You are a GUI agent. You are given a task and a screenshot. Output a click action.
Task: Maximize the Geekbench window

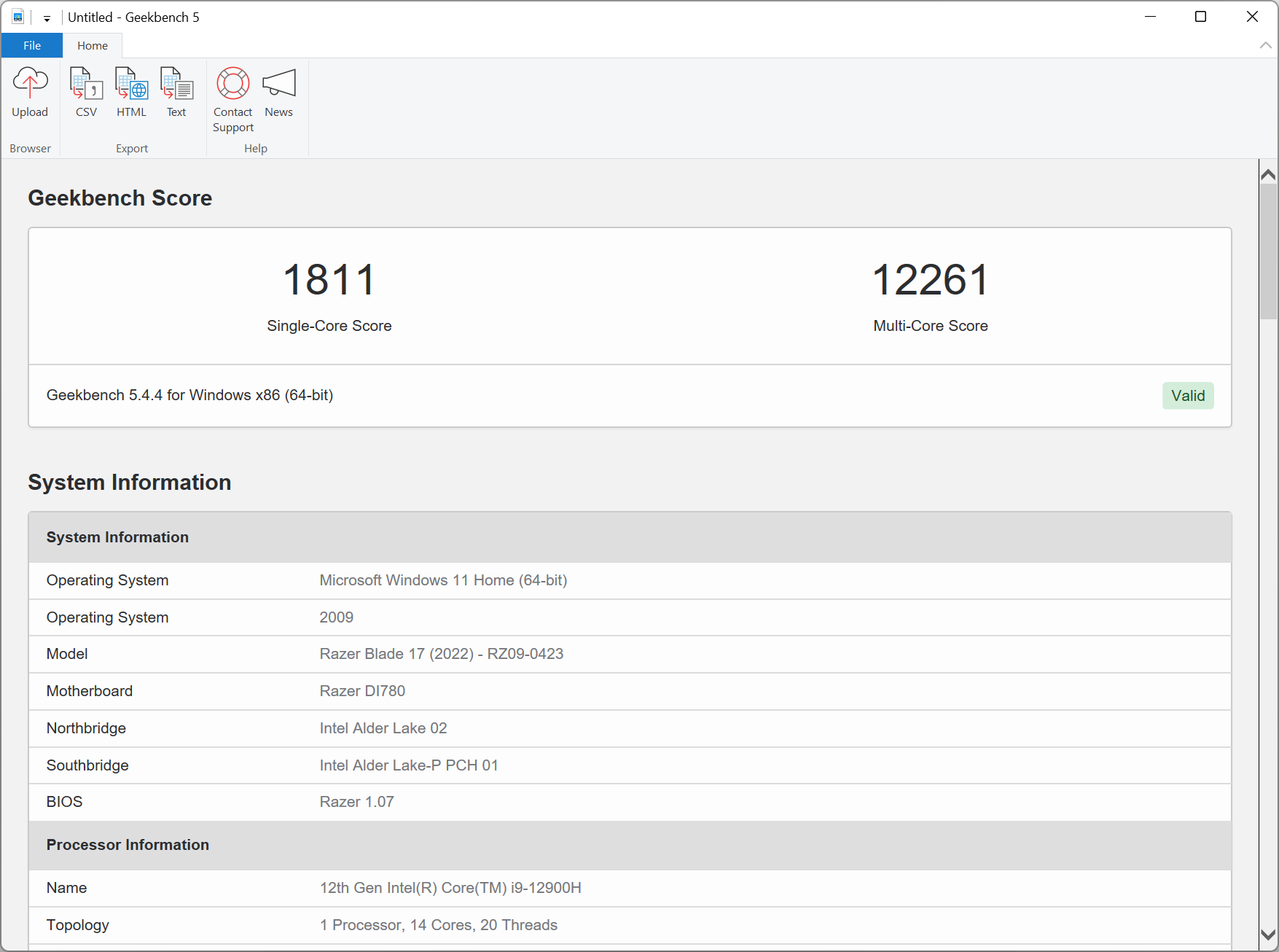(x=1201, y=17)
